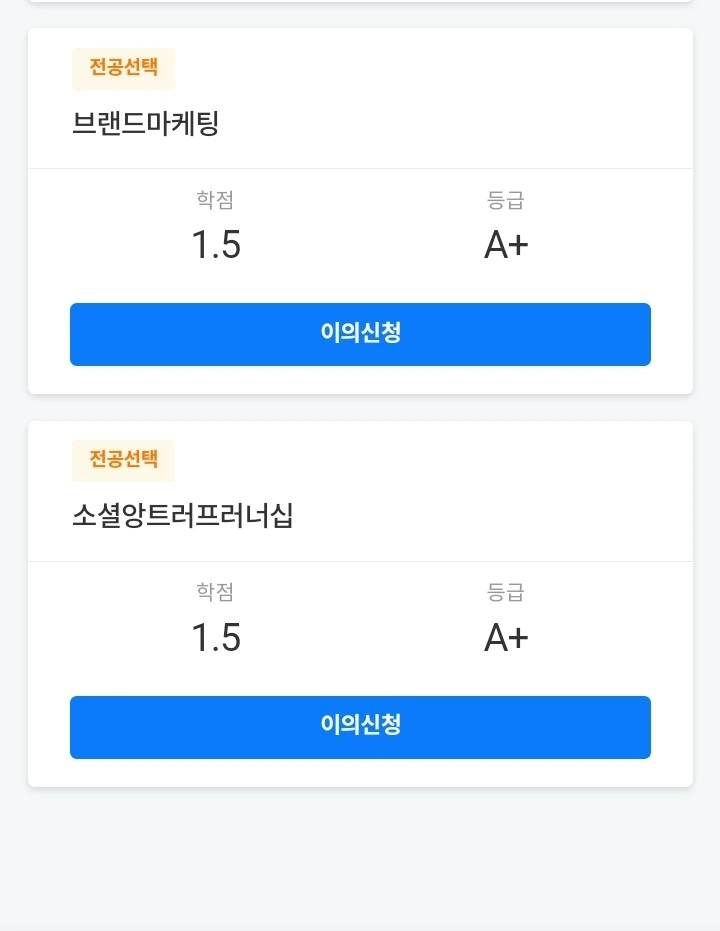Image resolution: width=720 pixels, height=931 pixels.
Task: Click the divider line in the 브랜드마케팅 card
Action: point(360,169)
